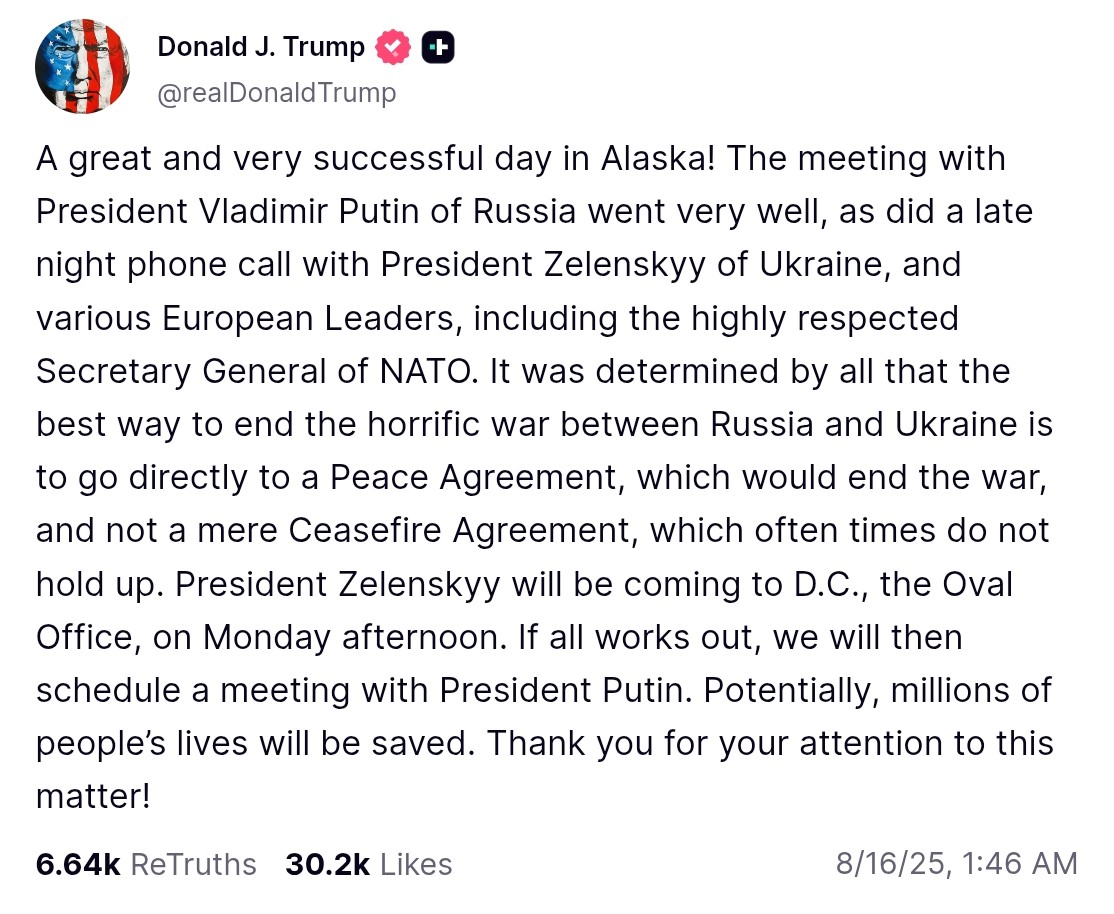Click the red verified checkmark badge

click(x=393, y=47)
